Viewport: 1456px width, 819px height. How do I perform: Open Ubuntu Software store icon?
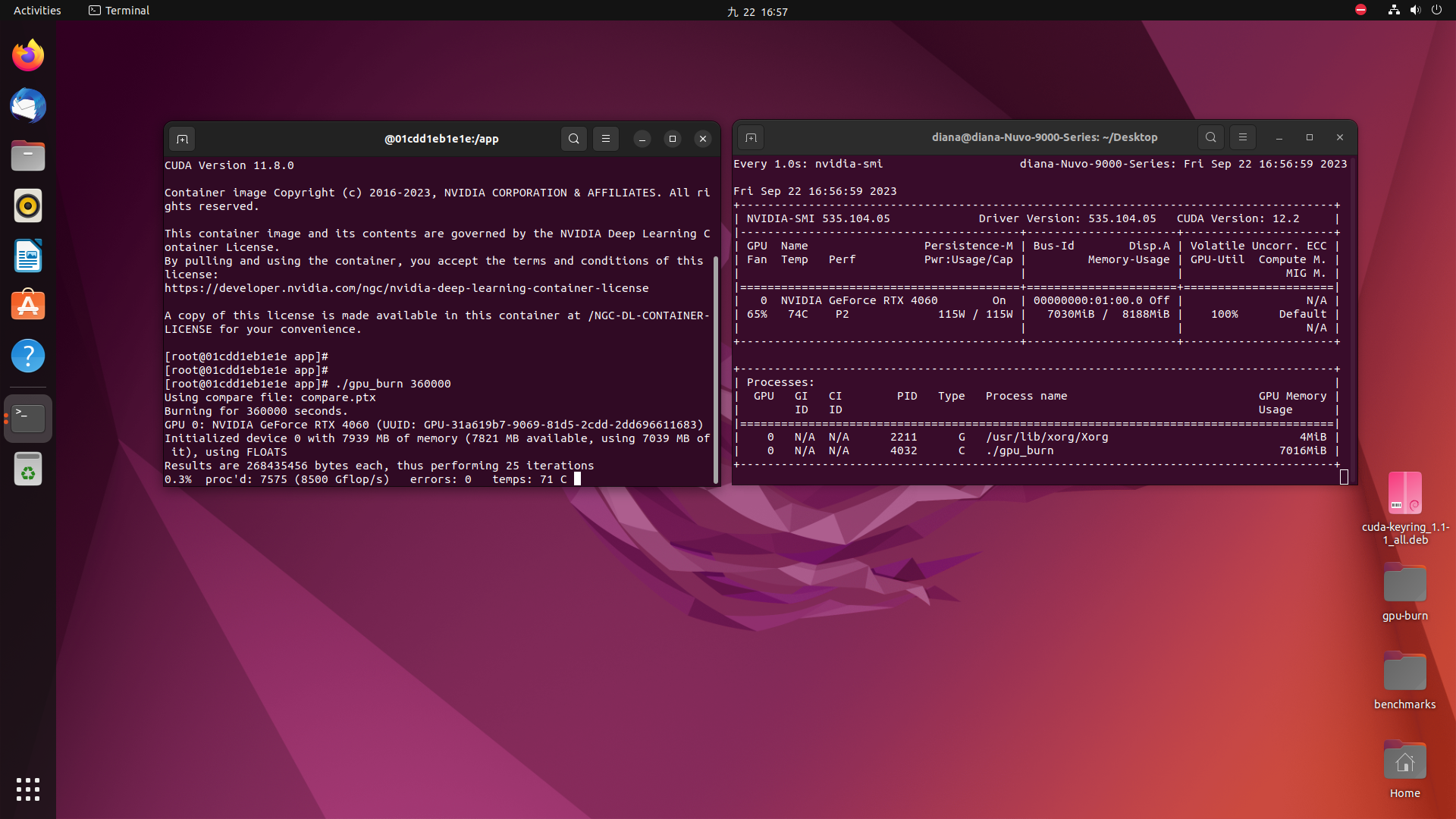click(x=28, y=306)
